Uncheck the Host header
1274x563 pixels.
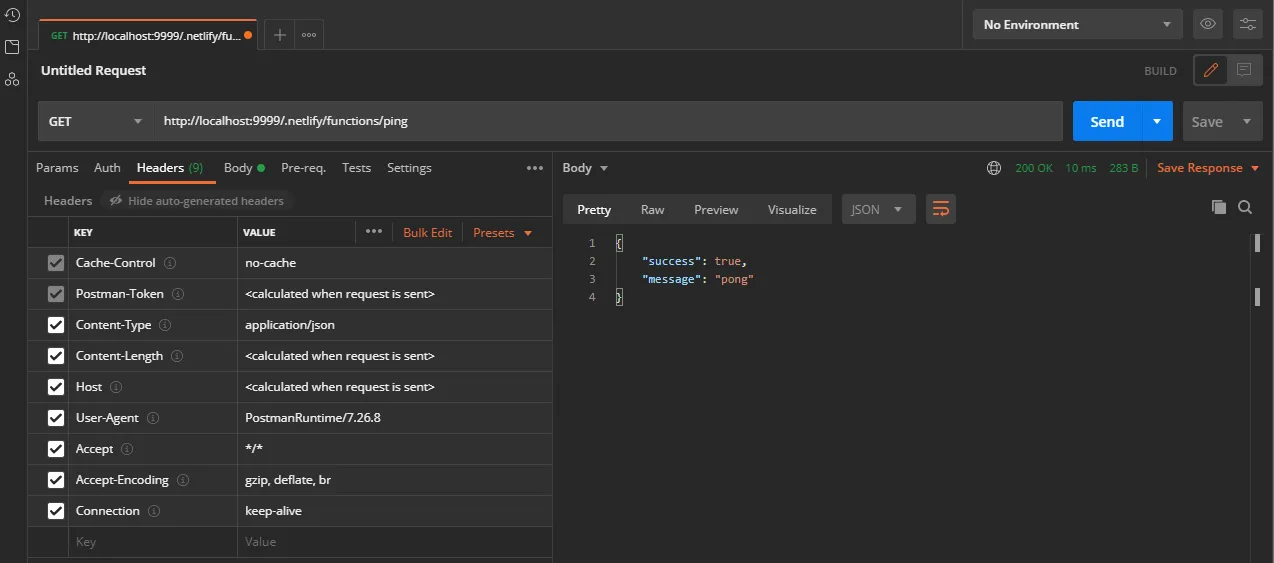tap(56, 387)
